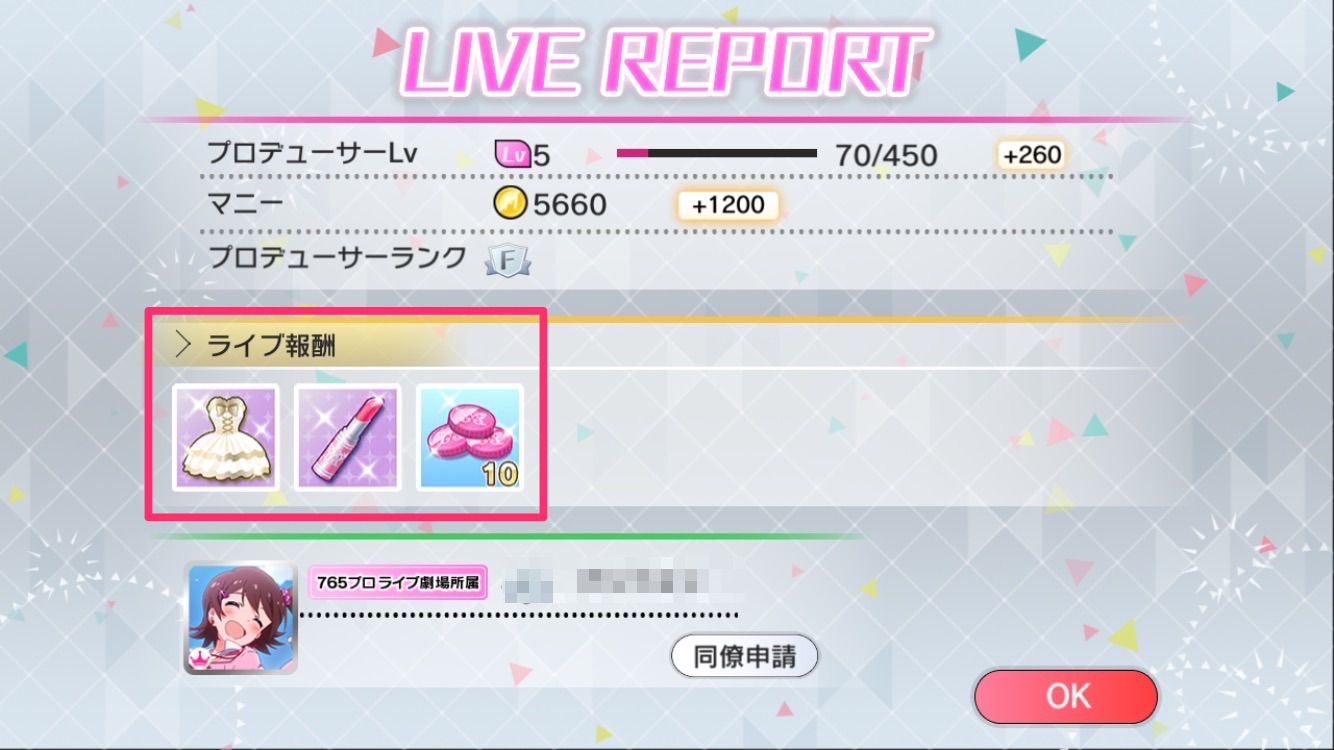Click the producer level experience bar
This screenshot has height=750, width=1334.
click(x=716, y=153)
